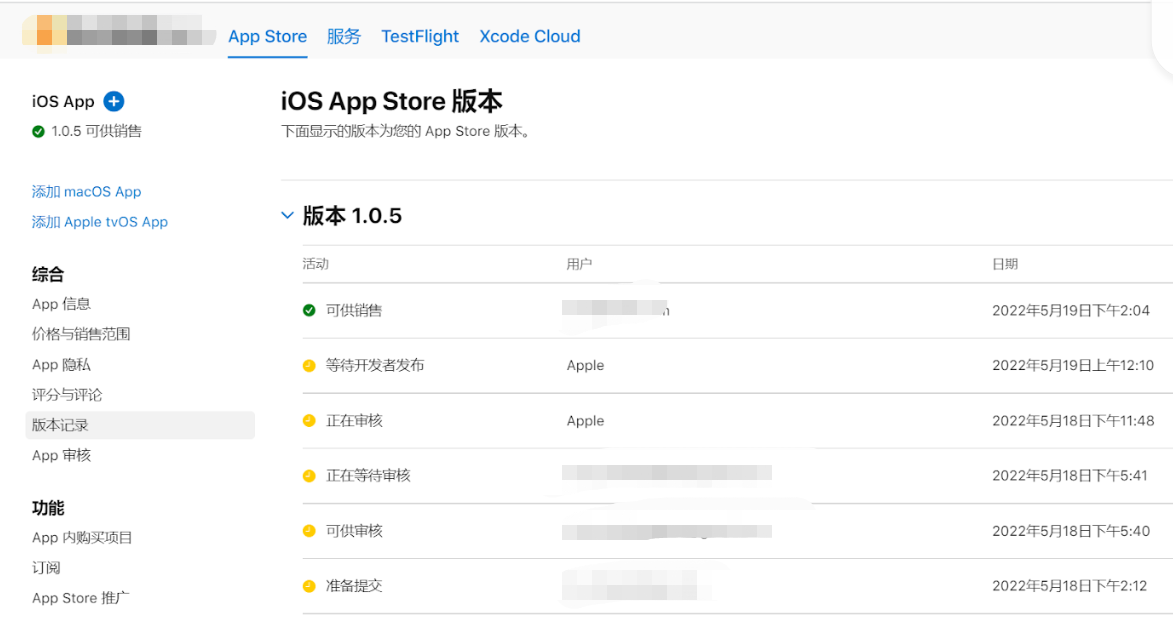
Task: Click the 正在等待审核 activity text
Action: coord(368,476)
